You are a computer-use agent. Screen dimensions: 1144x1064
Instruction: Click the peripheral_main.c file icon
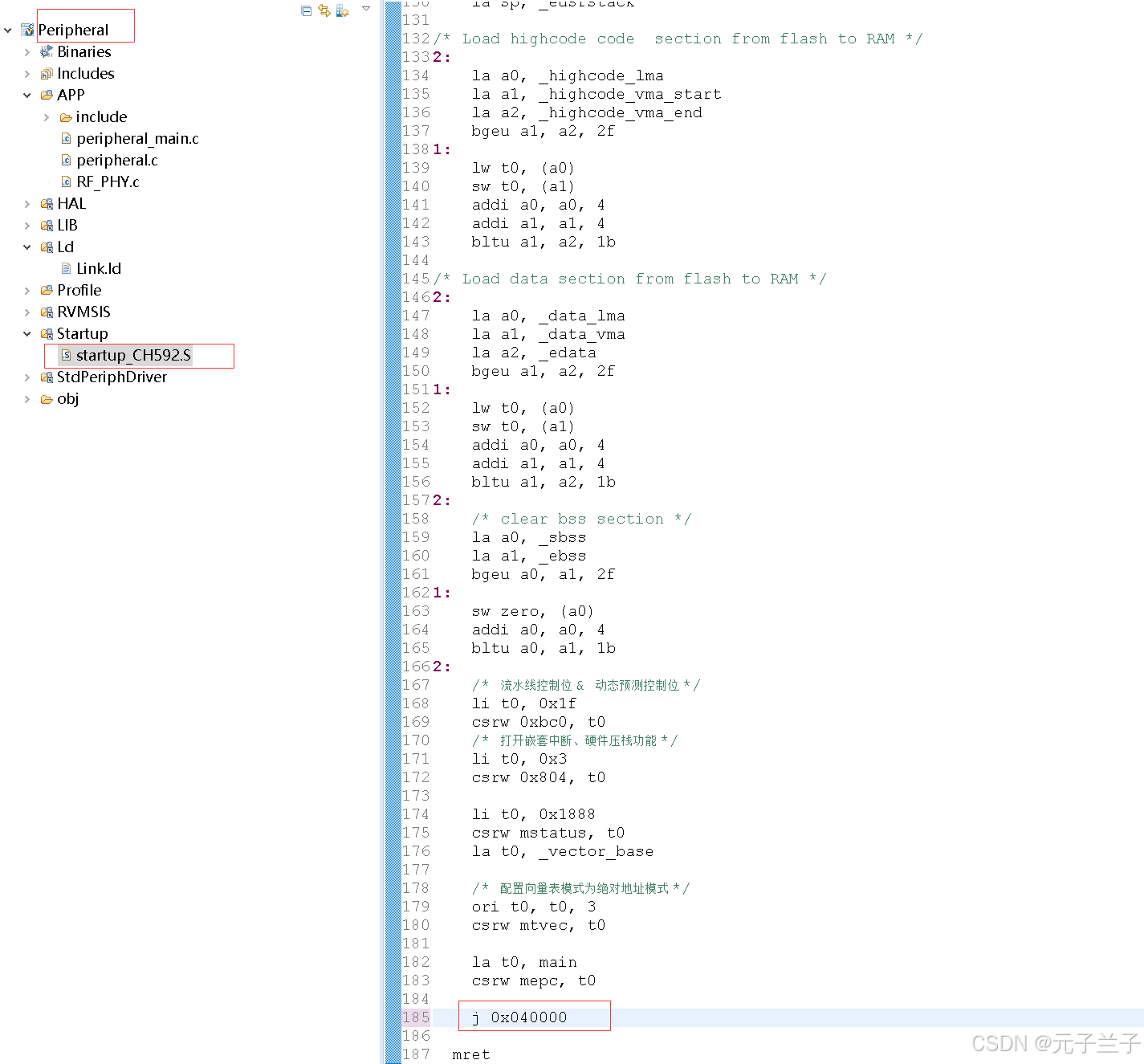[66, 139]
